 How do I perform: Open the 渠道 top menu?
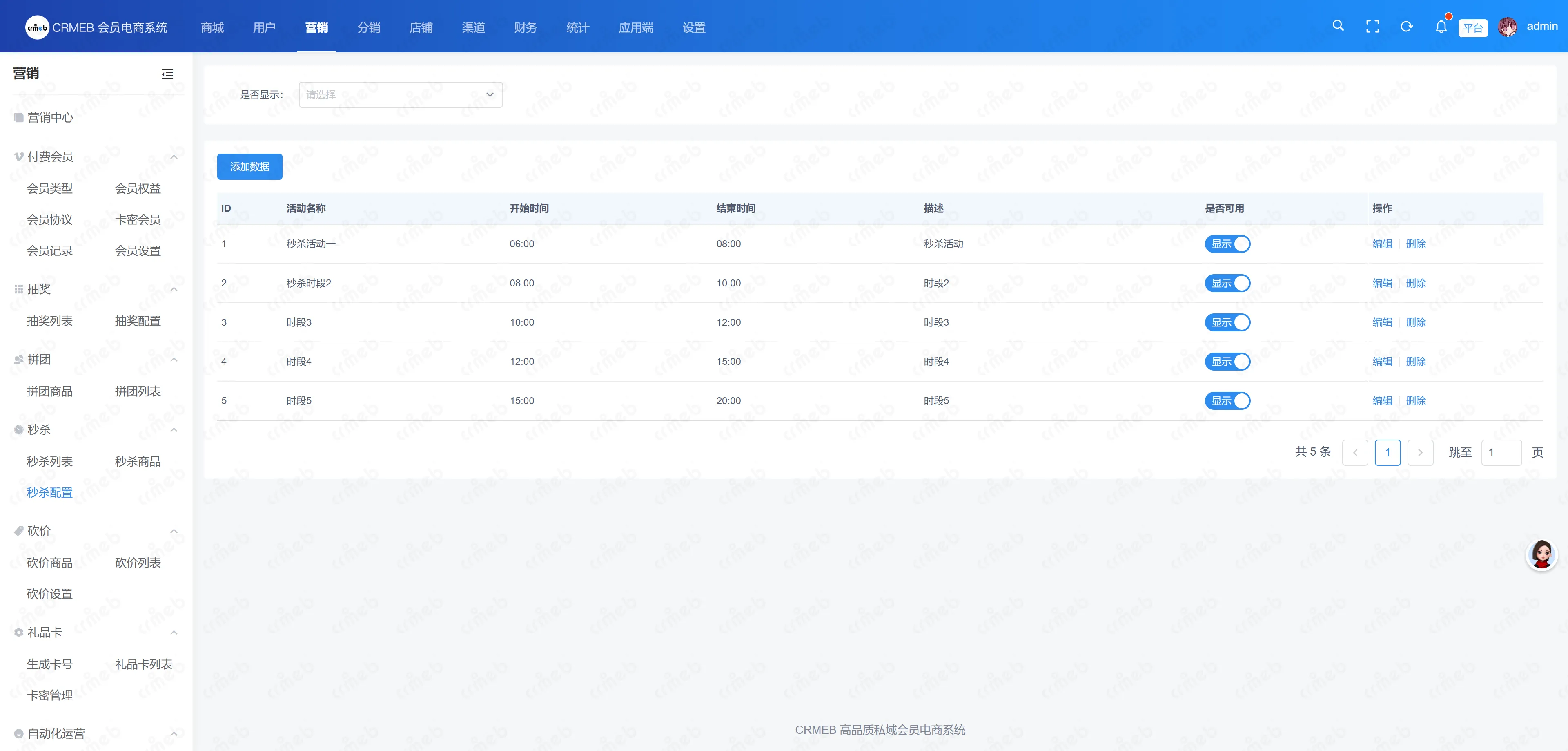474,27
